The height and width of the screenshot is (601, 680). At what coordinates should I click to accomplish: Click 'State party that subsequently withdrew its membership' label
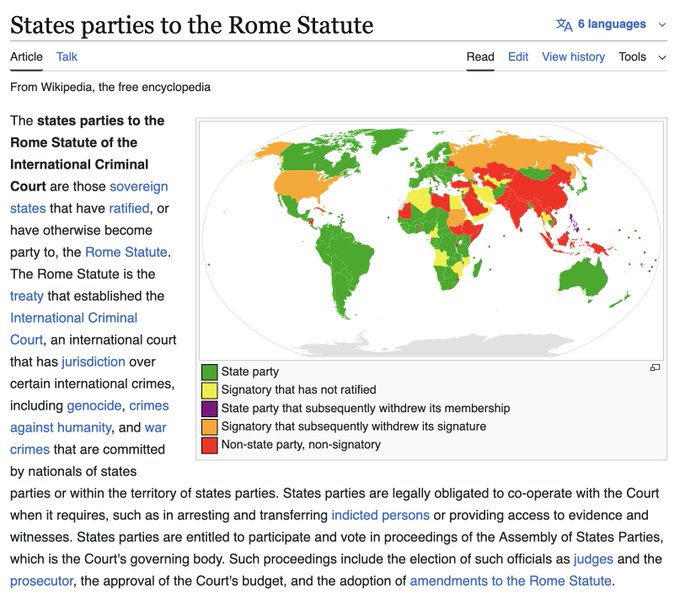click(366, 408)
